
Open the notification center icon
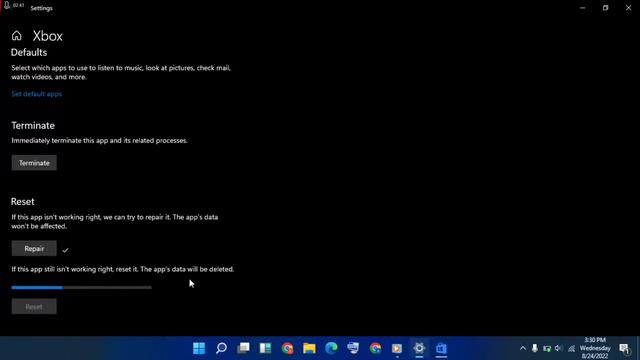click(624, 349)
